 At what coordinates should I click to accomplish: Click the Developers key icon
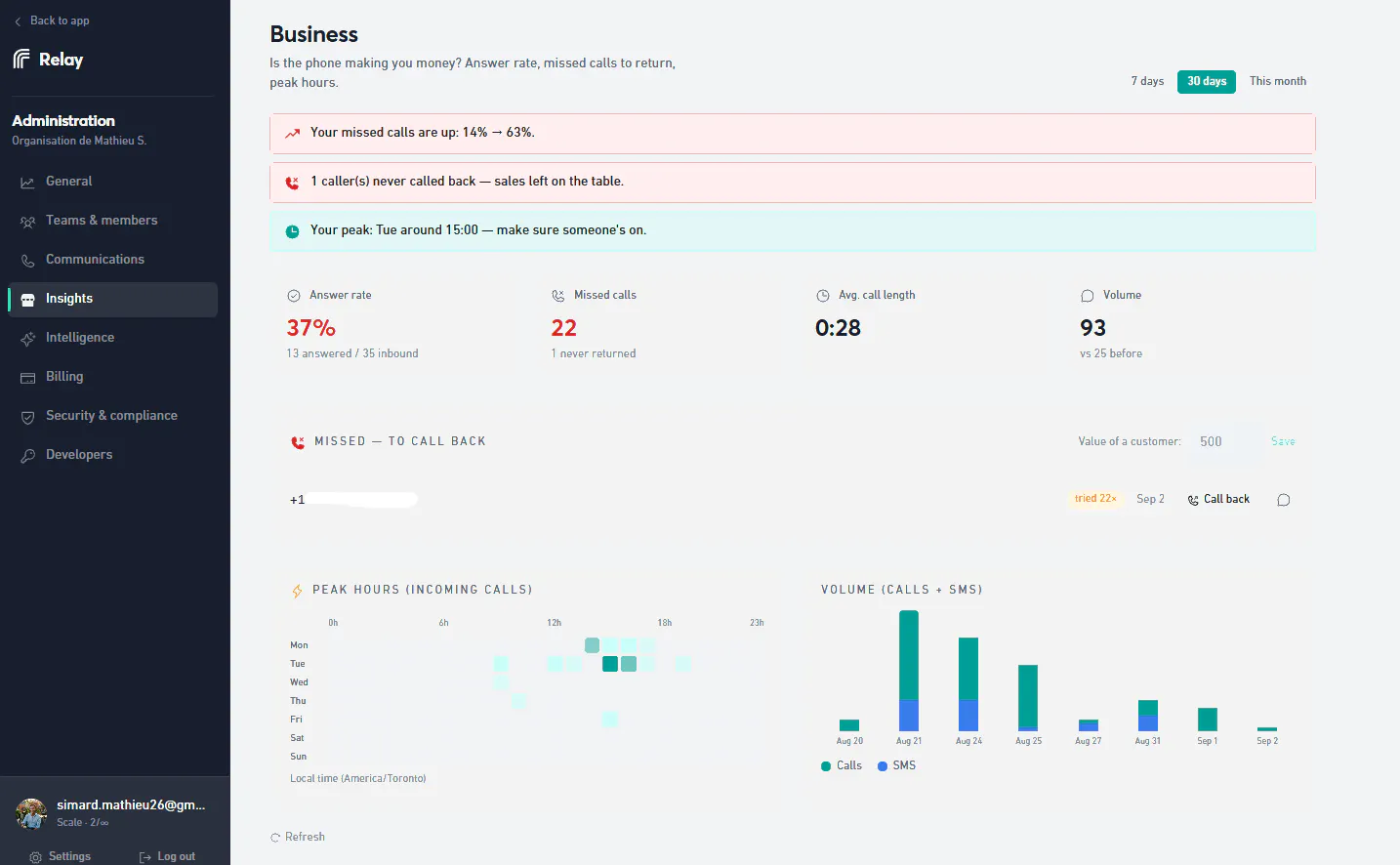[27, 456]
